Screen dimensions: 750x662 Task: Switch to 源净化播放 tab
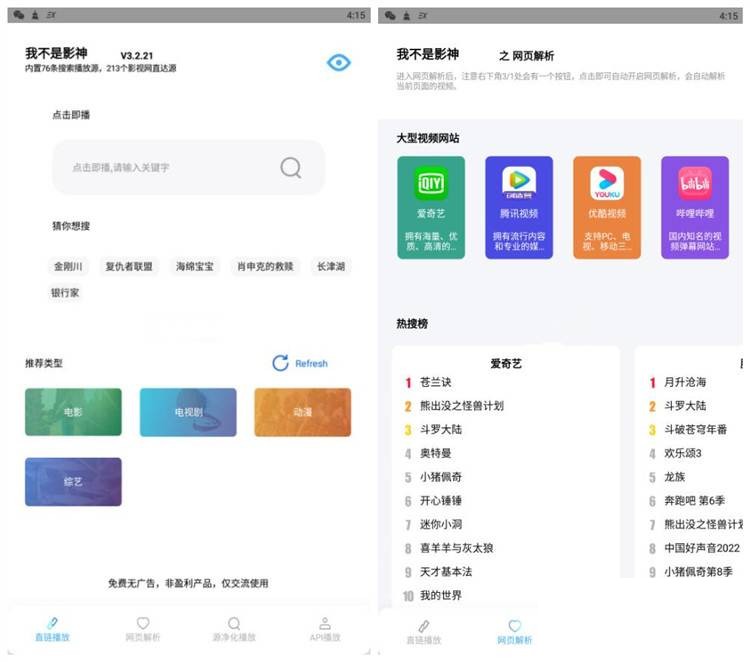tap(234, 629)
